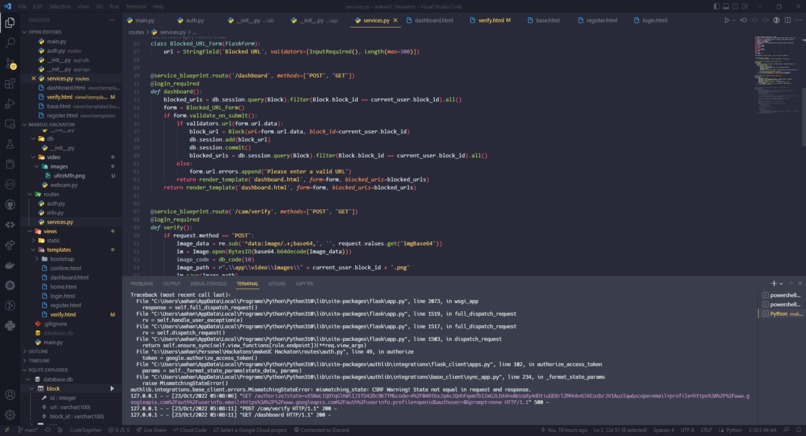Toggle Panel layout icon in title bar
This screenshot has width=806, height=436.
click(726, 7)
